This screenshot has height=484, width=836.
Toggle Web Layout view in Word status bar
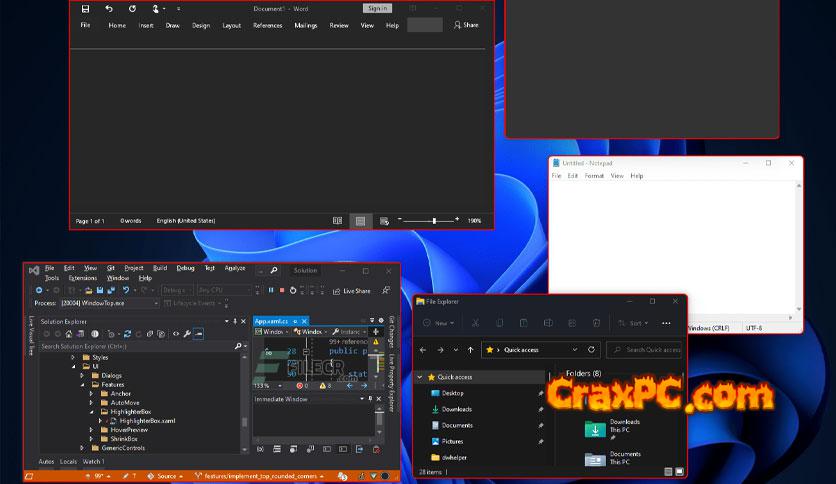[383, 220]
